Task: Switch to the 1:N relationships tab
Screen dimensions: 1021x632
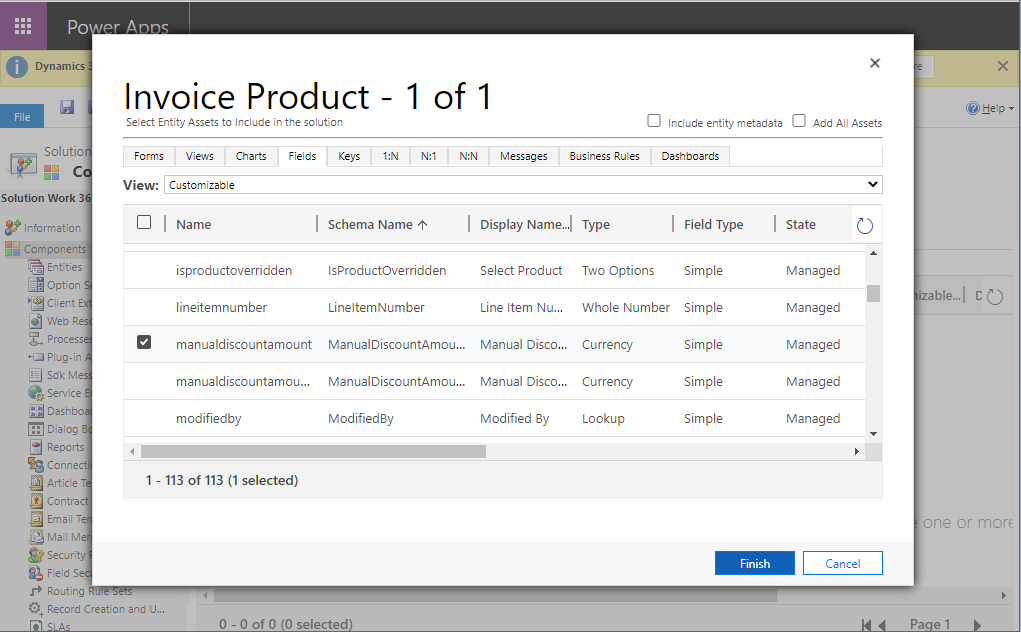Action: tap(390, 156)
